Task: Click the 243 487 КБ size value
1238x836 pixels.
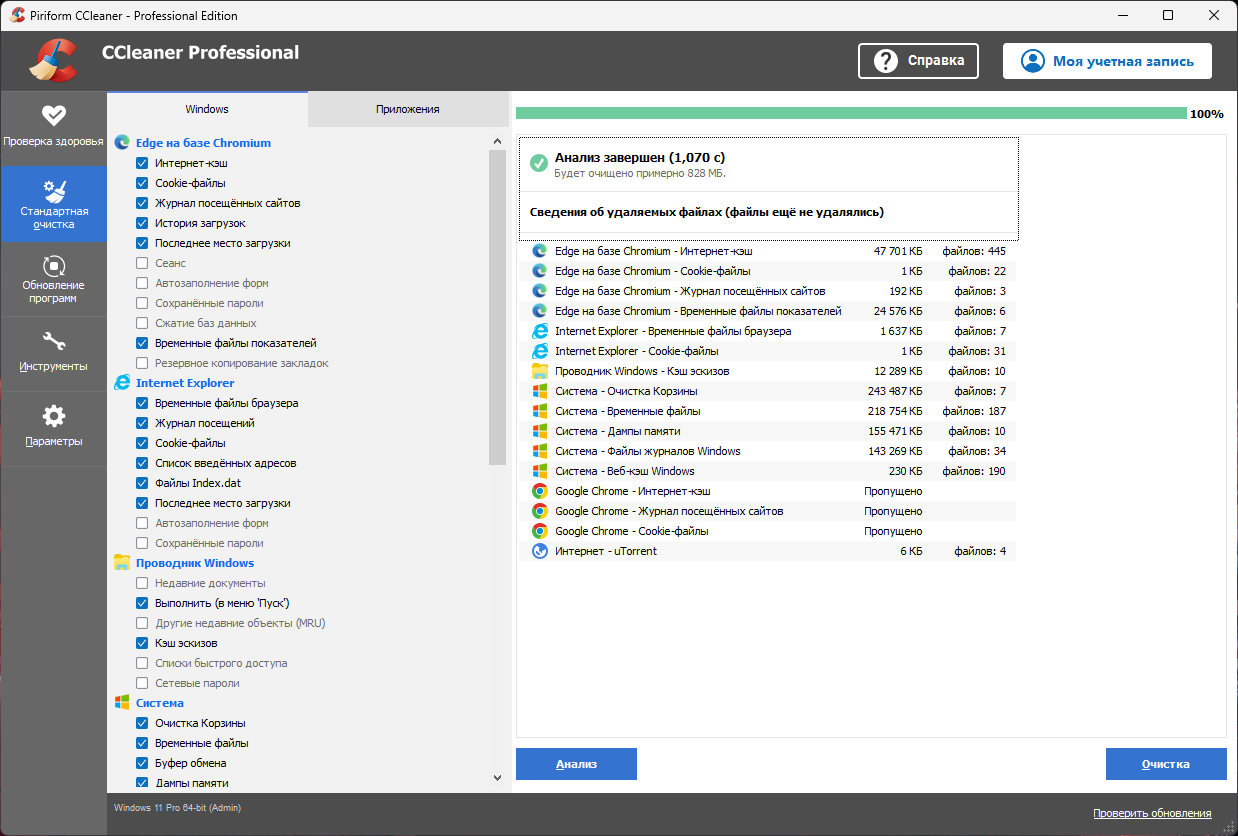Action: [x=895, y=391]
